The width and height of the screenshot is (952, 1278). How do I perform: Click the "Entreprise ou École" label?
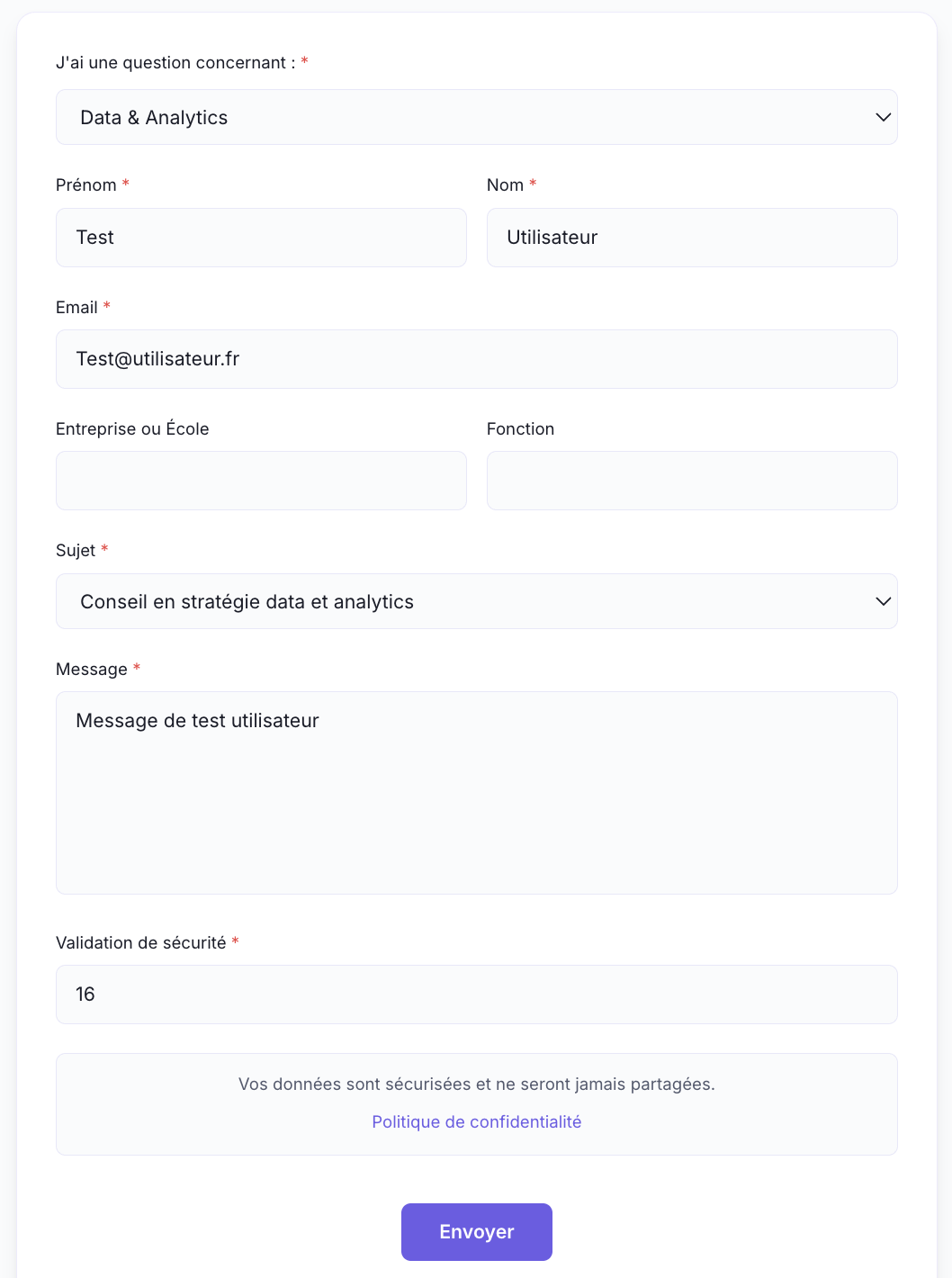132,429
